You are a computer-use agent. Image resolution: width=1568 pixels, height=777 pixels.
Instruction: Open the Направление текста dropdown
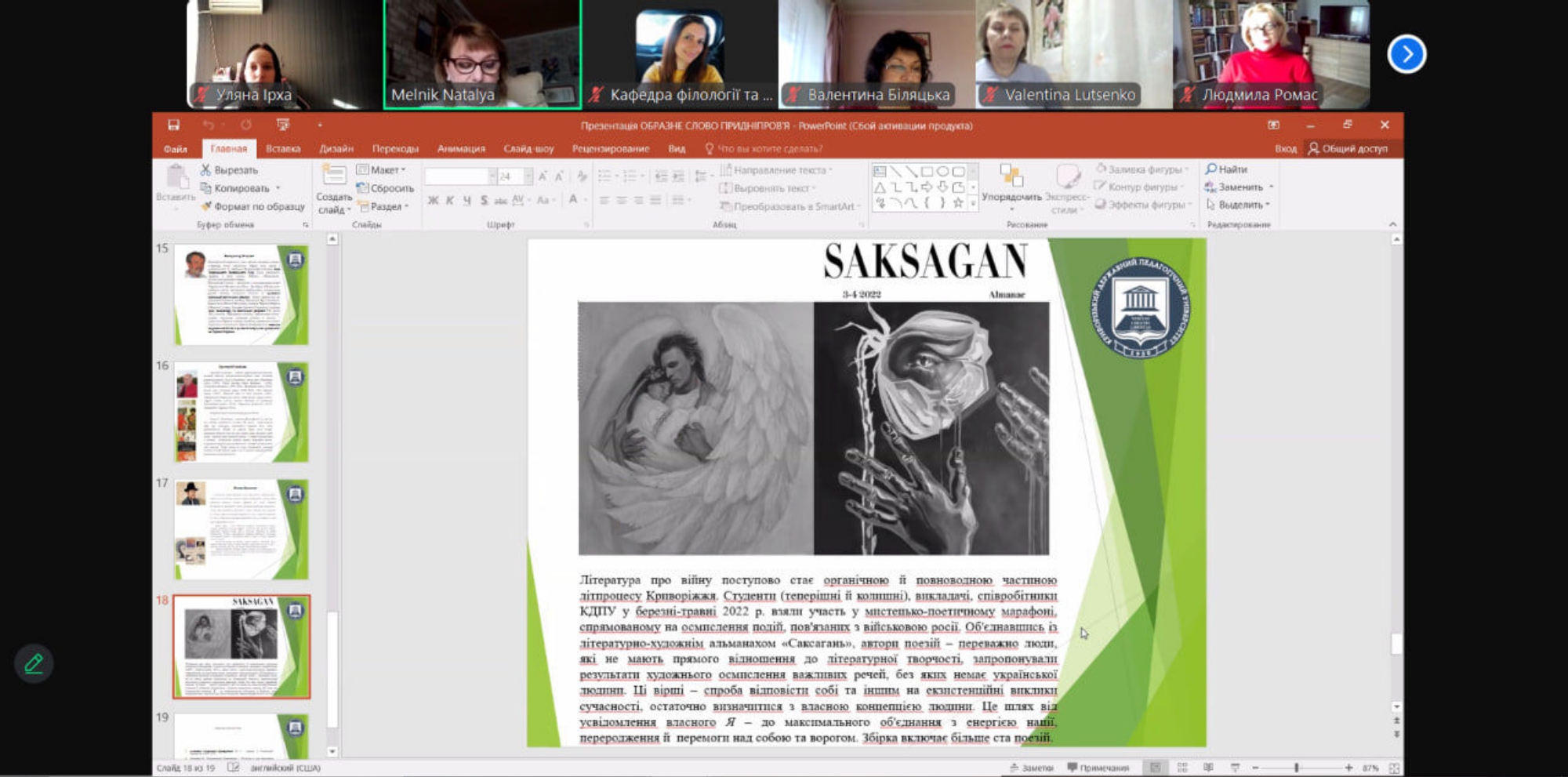[x=776, y=170]
